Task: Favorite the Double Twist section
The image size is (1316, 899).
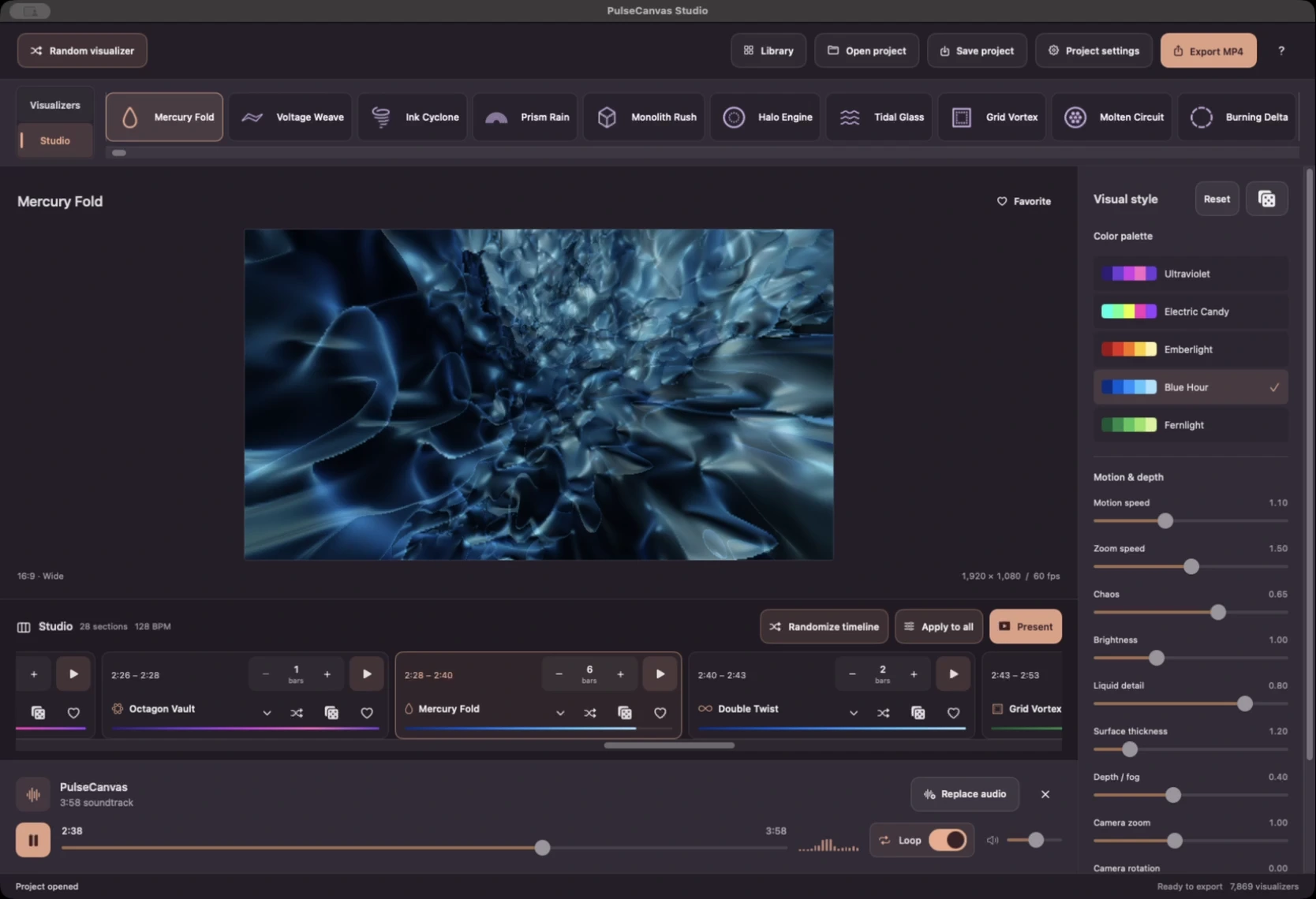Action: (953, 713)
